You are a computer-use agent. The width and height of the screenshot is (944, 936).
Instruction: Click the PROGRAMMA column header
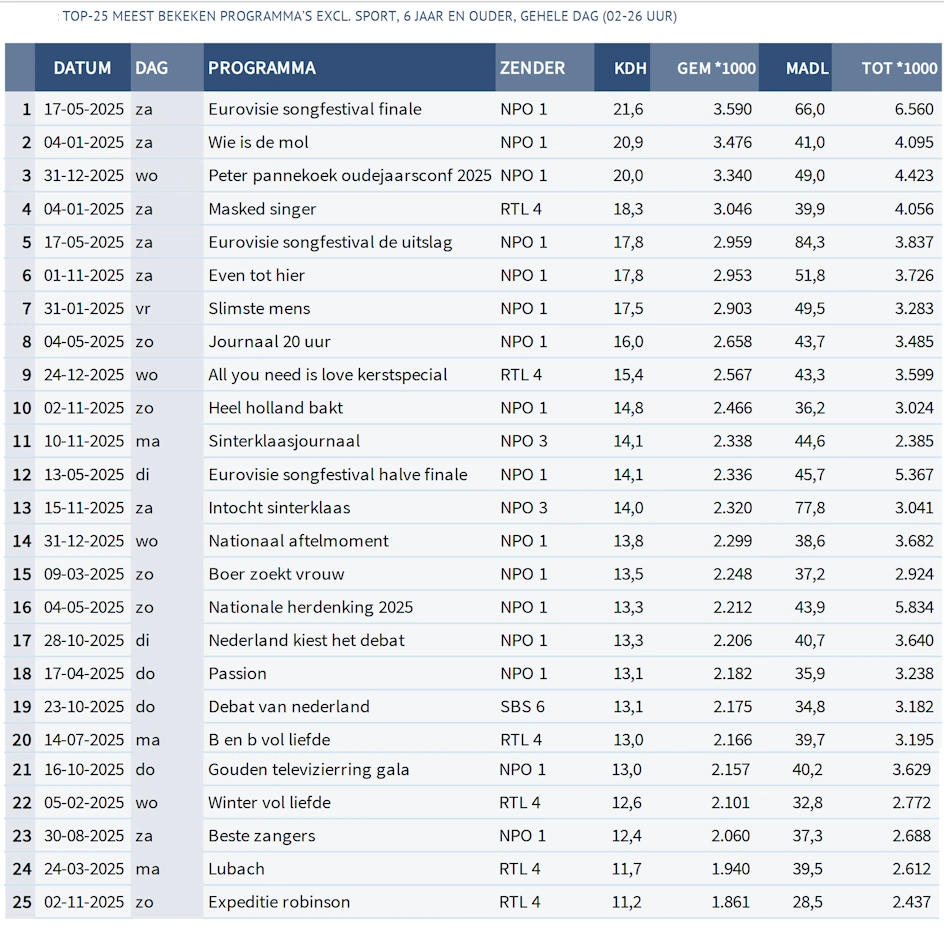(262, 68)
